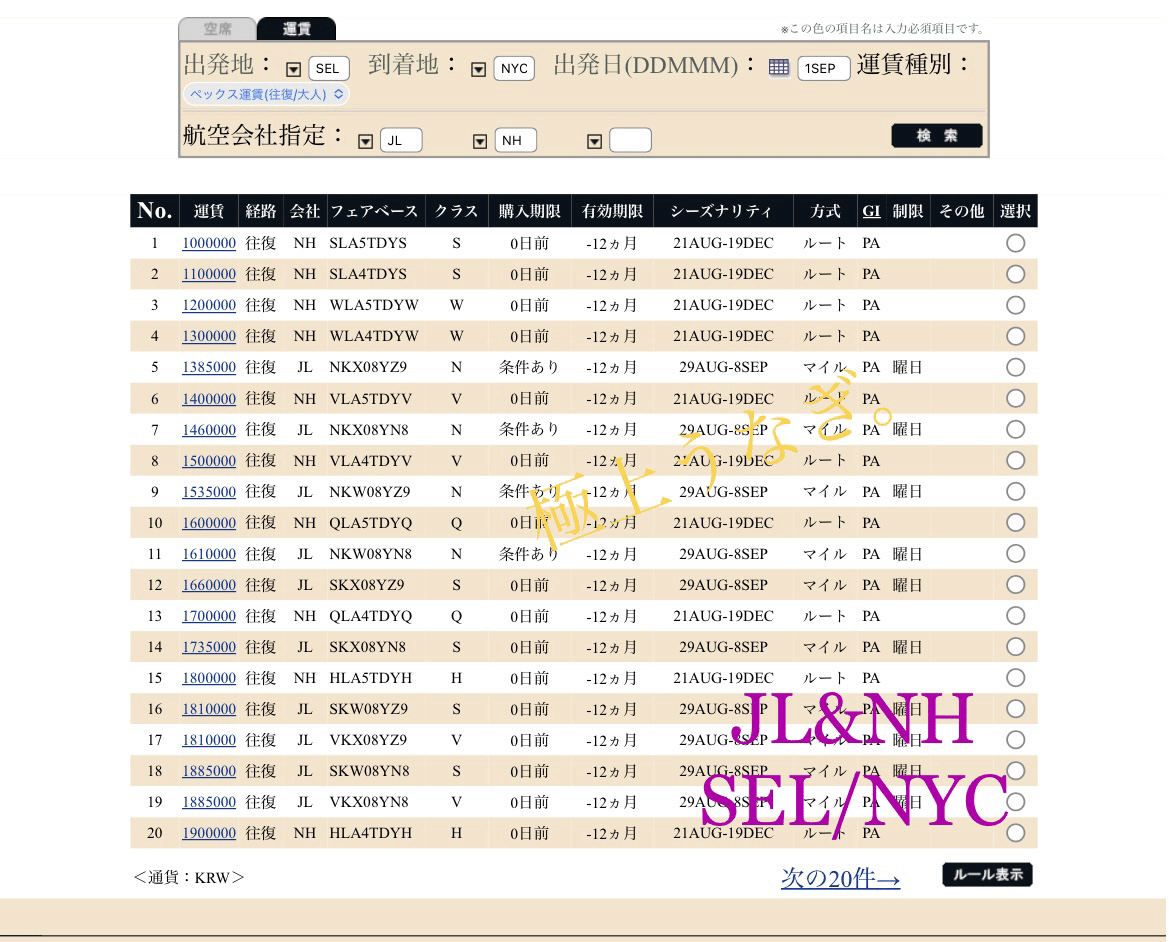This screenshot has width=1169, height=942.
Task: Open the 到着地 arrival city dropdown
Action: pos(479,69)
